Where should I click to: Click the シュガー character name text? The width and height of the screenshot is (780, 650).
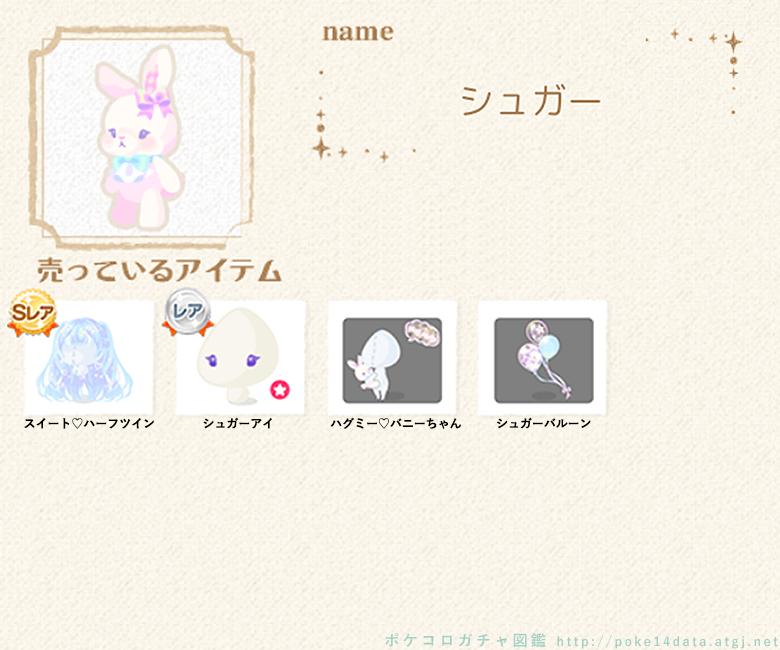pos(531,101)
